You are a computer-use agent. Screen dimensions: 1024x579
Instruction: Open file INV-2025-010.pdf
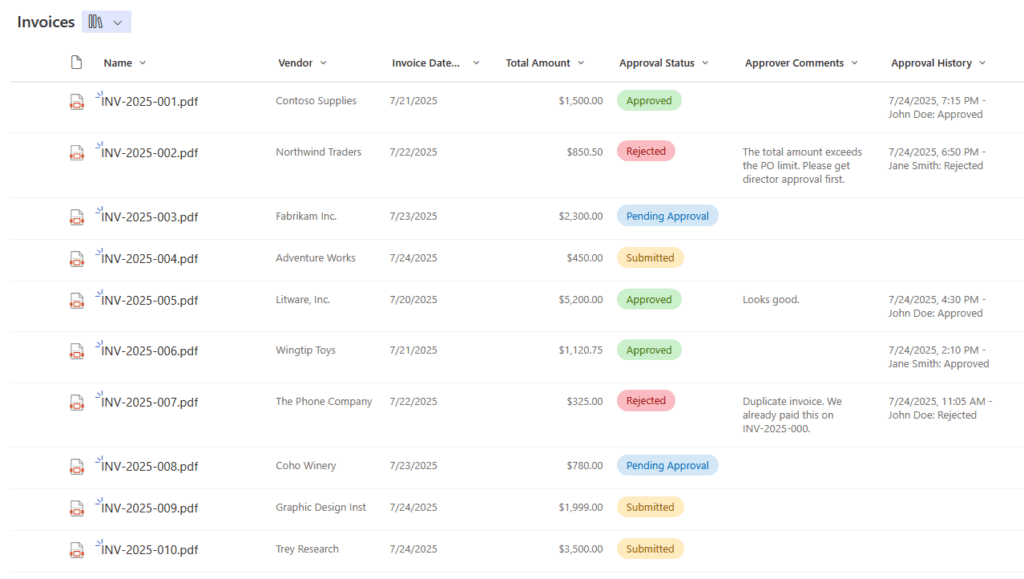150,550
